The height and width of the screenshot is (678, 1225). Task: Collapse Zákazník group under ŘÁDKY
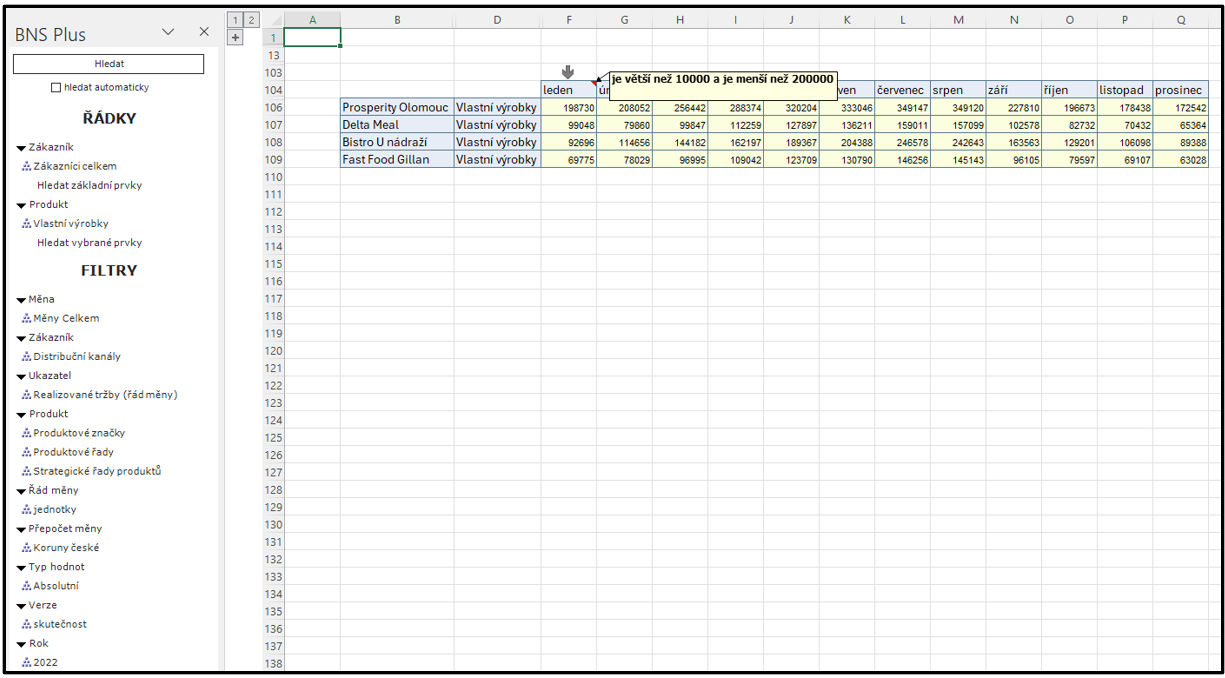coord(21,148)
